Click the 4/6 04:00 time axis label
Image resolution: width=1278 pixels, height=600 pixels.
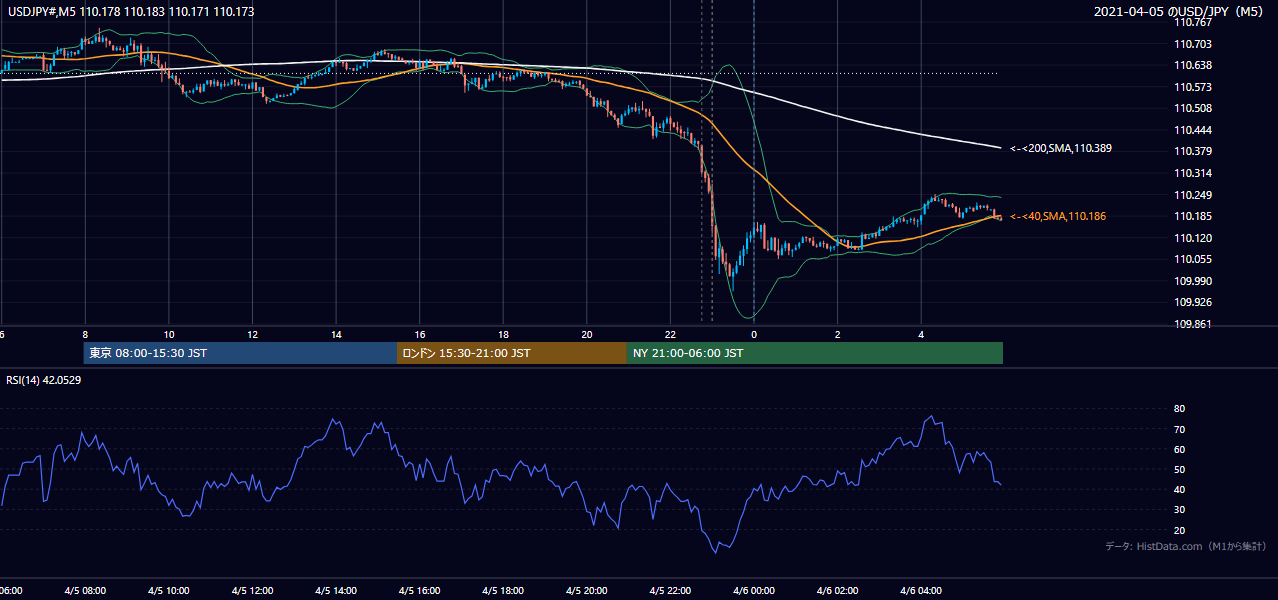(922, 591)
